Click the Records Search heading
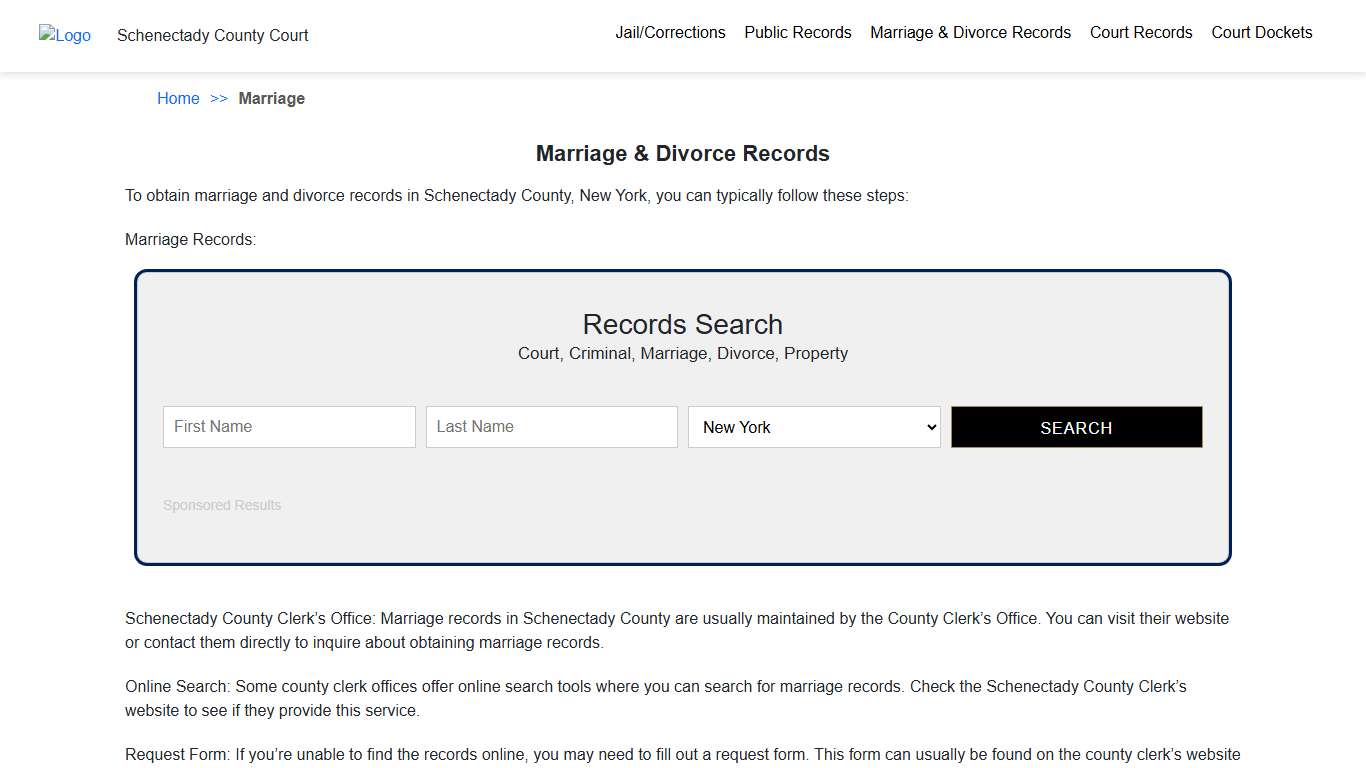Image resolution: width=1366 pixels, height=768 pixels. pyautogui.click(x=682, y=324)
